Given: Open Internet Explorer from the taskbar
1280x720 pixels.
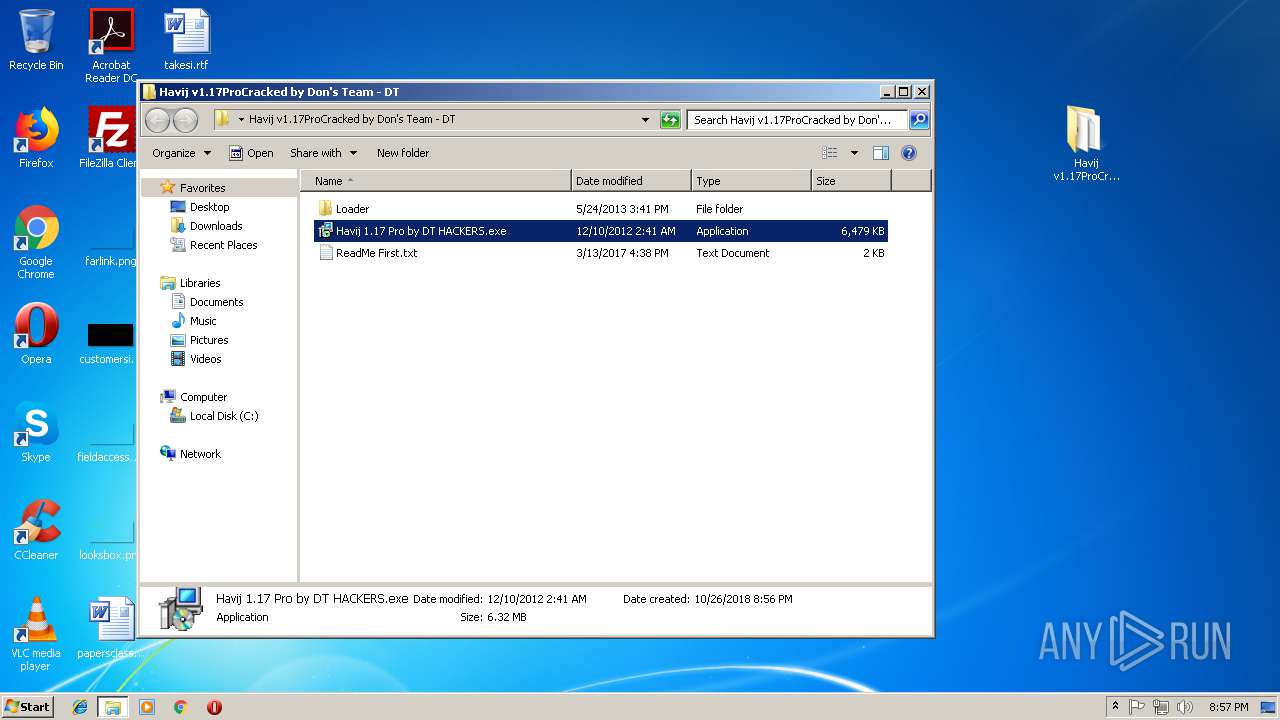Looking at the screenshot, I should [80, 707].
